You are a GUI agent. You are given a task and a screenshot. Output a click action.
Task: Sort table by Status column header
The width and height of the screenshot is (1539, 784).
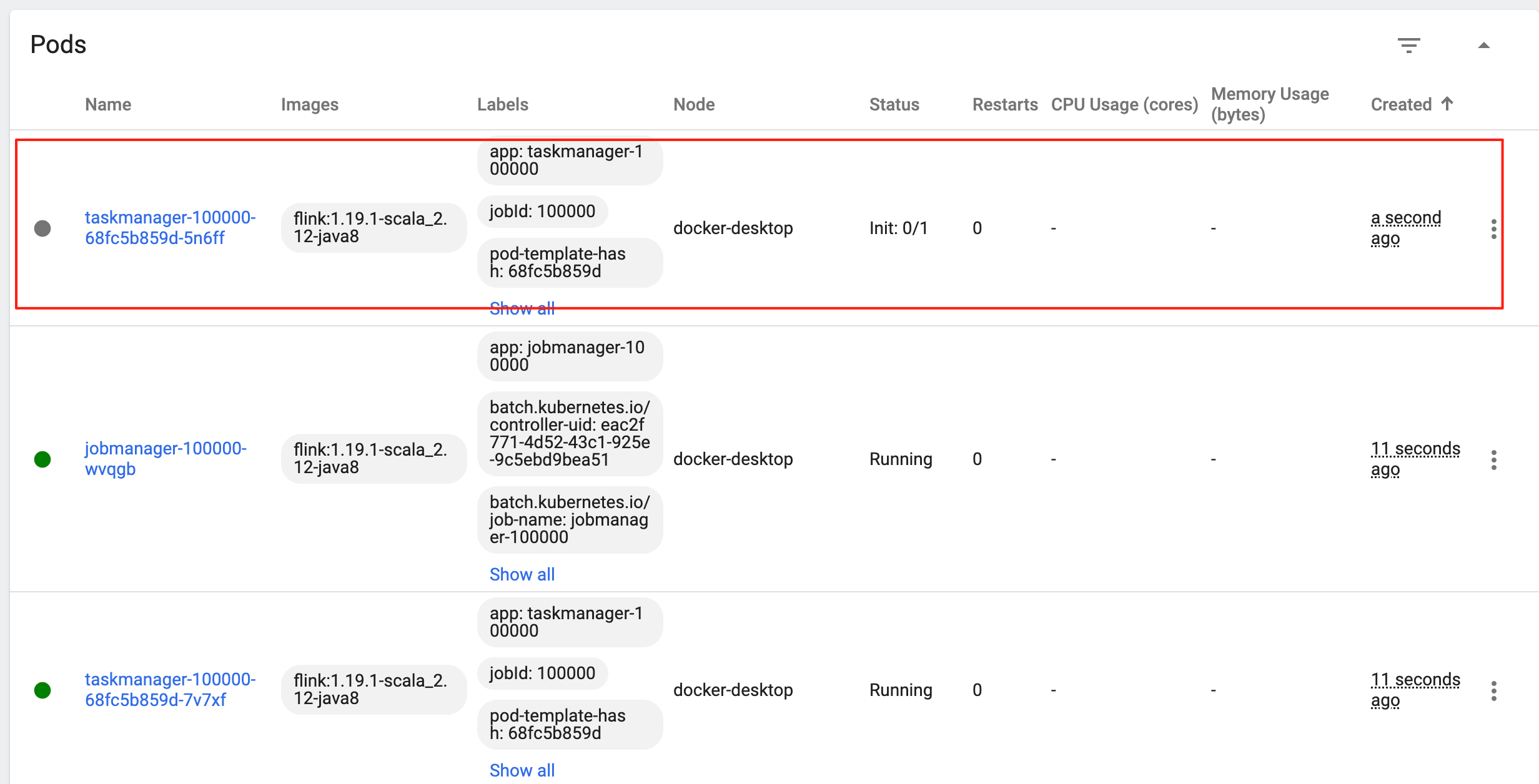pos(894,104)
